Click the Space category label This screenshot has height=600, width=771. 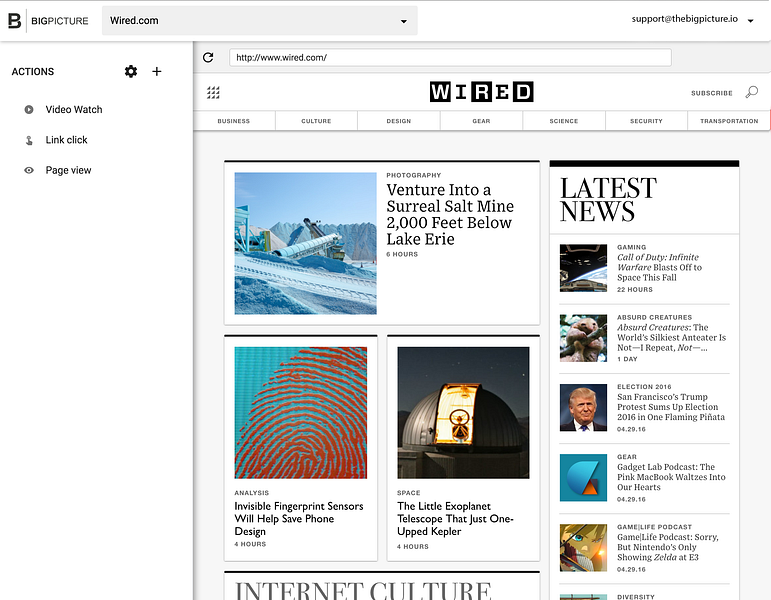409,493
